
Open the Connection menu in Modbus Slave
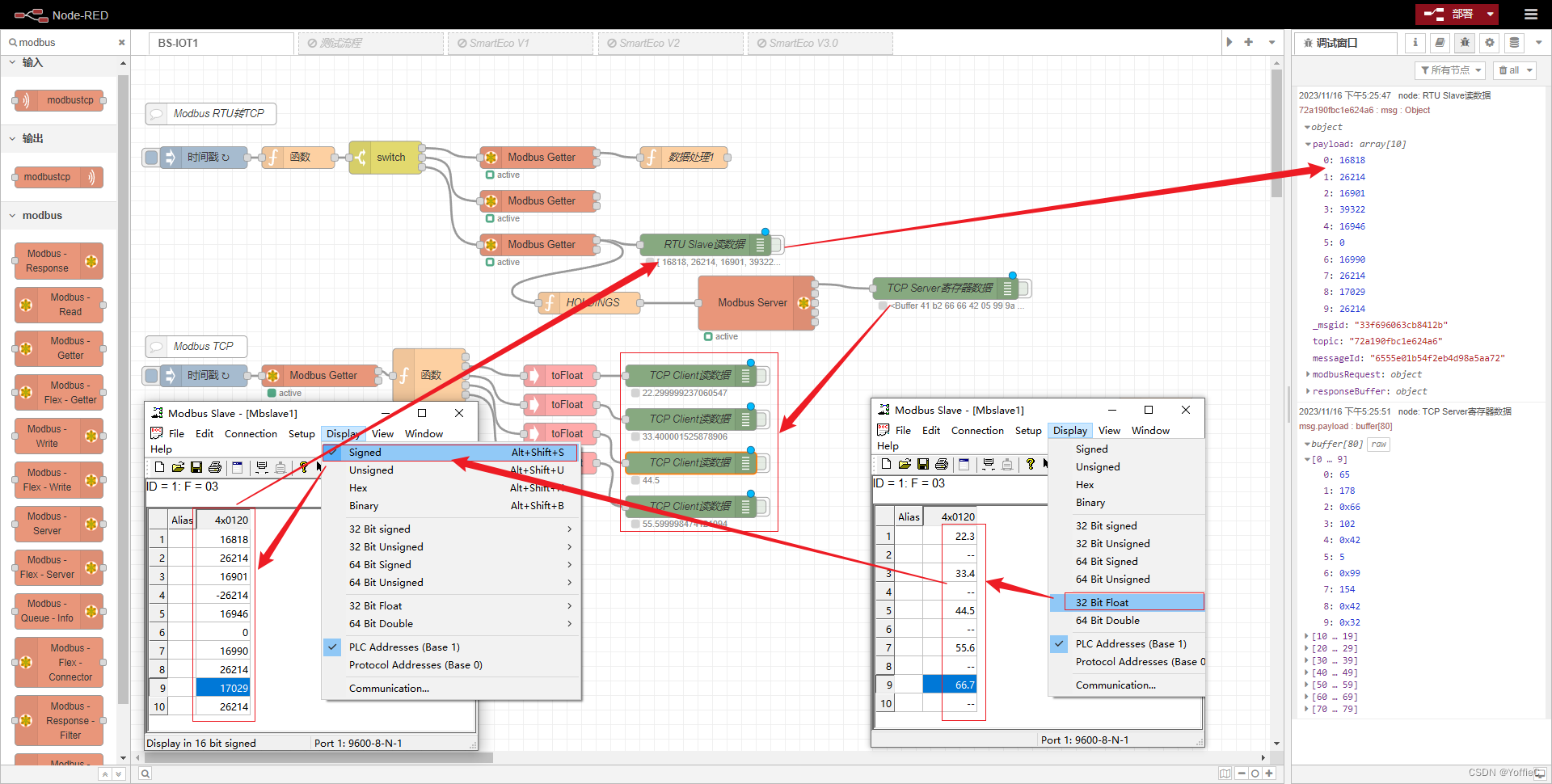[251, 433]
